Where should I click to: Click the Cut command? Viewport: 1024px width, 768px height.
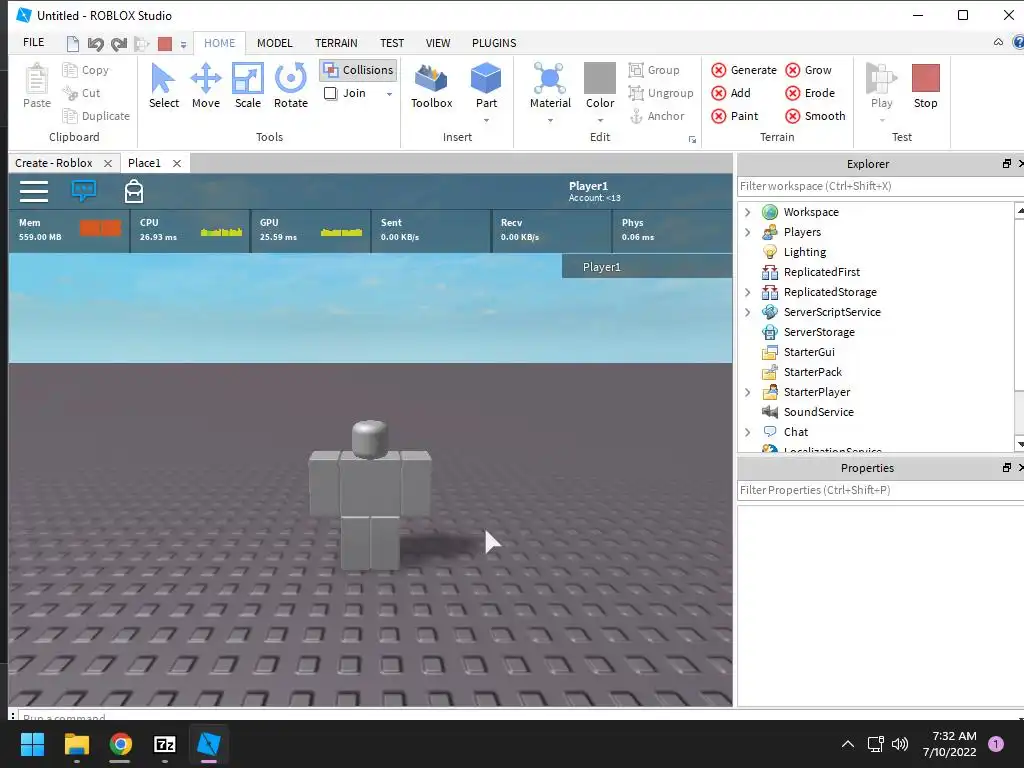pos(81,93)
